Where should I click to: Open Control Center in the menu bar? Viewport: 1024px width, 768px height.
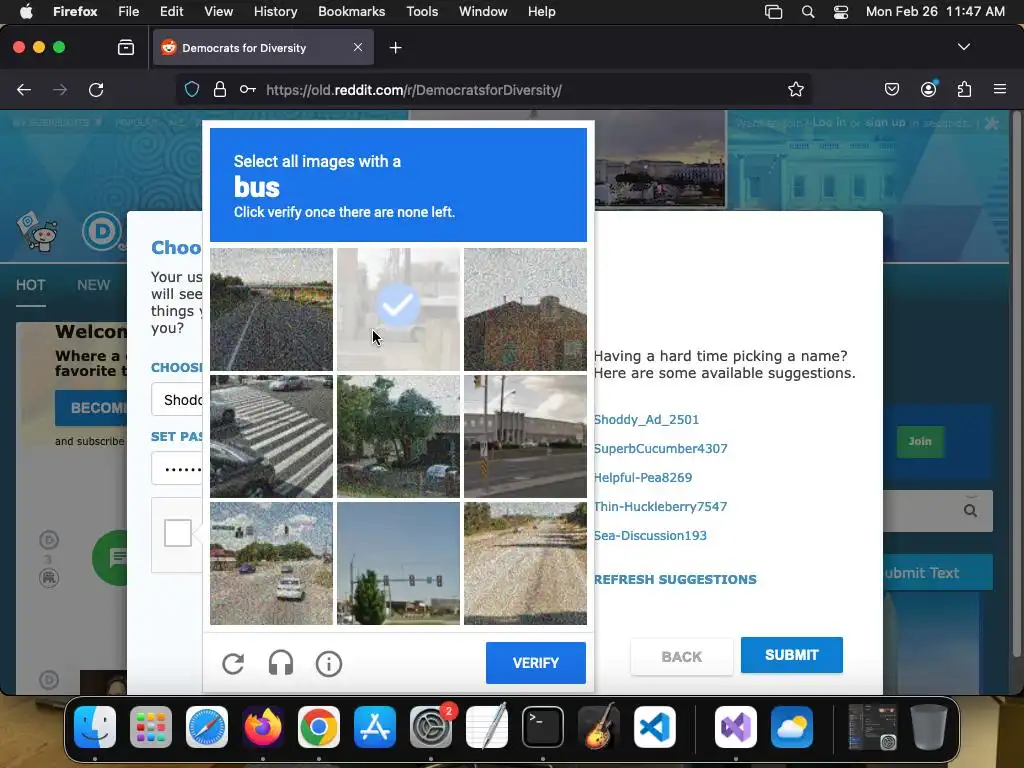point(840,12)
